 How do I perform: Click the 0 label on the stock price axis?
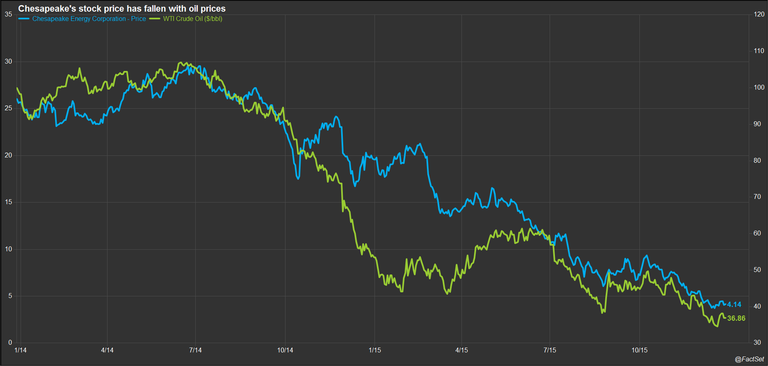pos(10,342)
